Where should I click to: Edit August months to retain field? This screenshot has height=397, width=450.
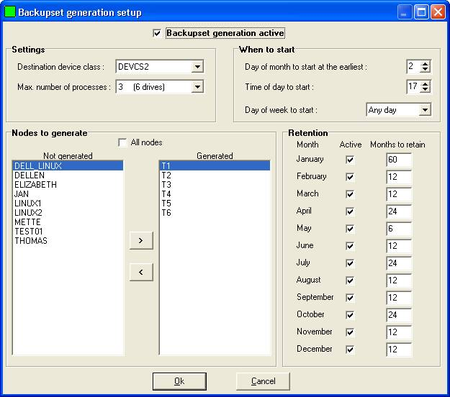(399, 280)
